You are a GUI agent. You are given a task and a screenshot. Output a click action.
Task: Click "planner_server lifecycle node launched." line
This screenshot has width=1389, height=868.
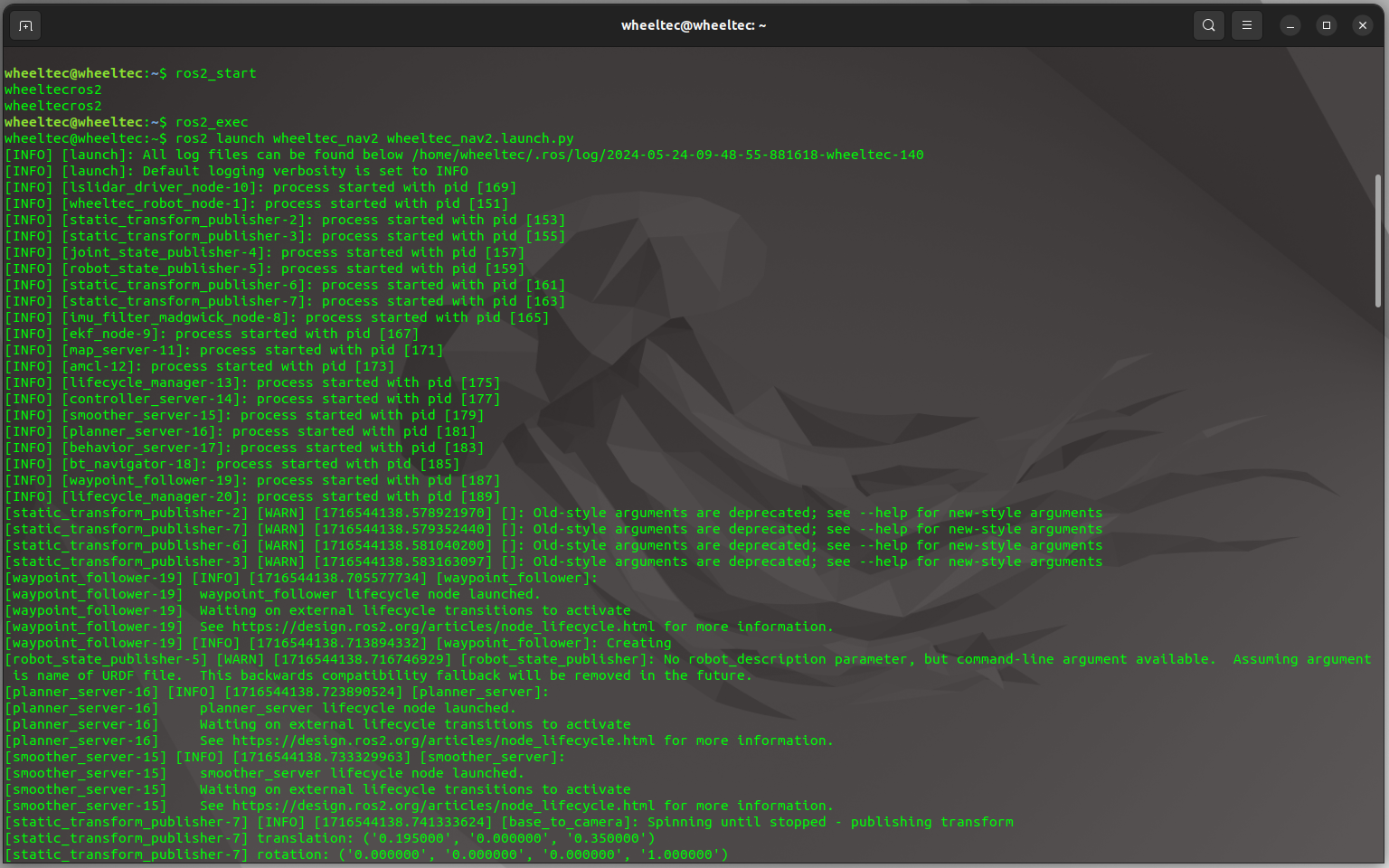(x=260, y=708)
